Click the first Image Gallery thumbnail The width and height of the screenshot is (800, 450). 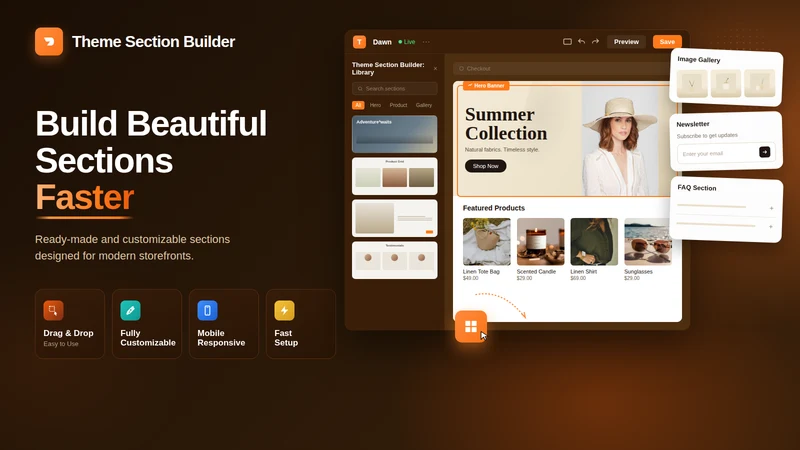[692, 83]
